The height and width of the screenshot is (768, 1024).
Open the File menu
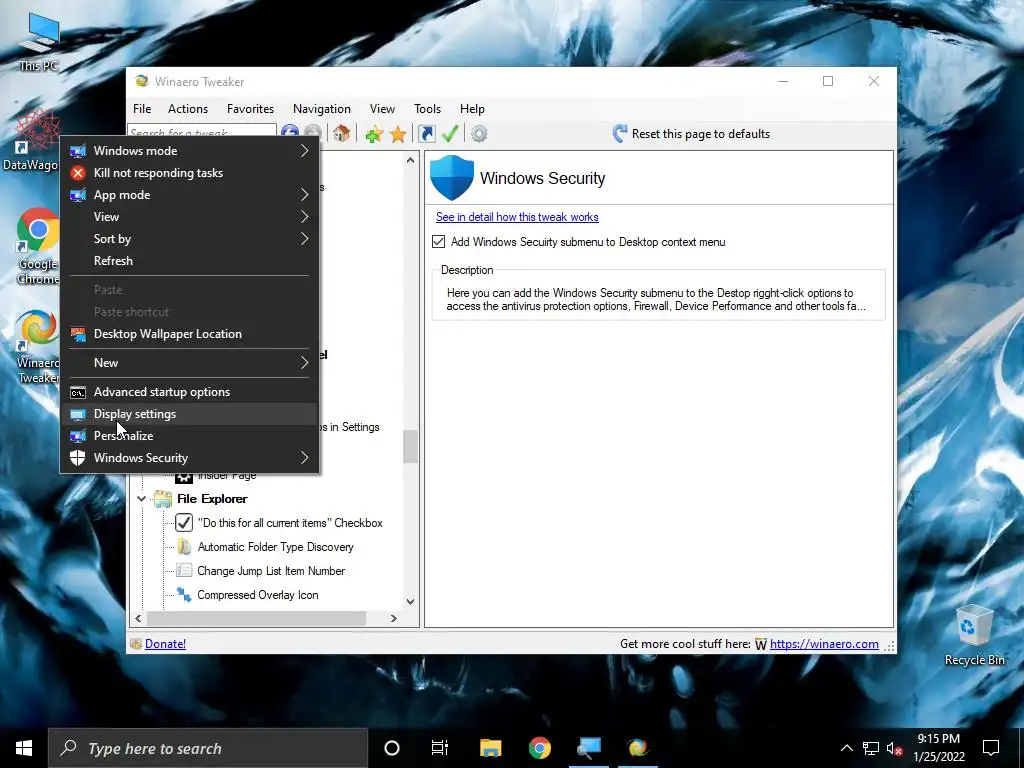coord(142,109)
